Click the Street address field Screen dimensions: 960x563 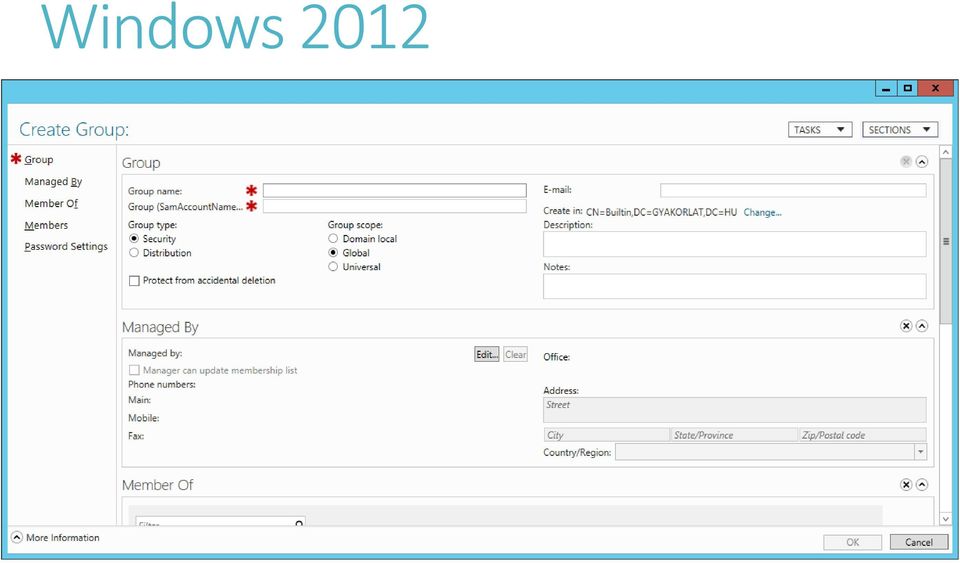(735, 410)
